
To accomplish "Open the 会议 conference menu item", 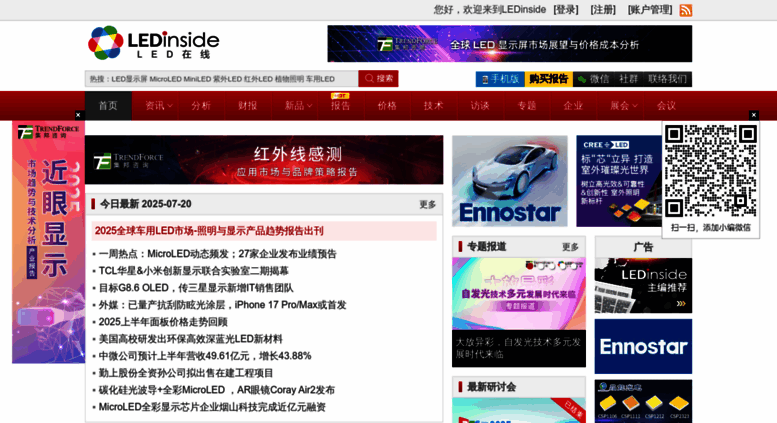I will 666,106.
